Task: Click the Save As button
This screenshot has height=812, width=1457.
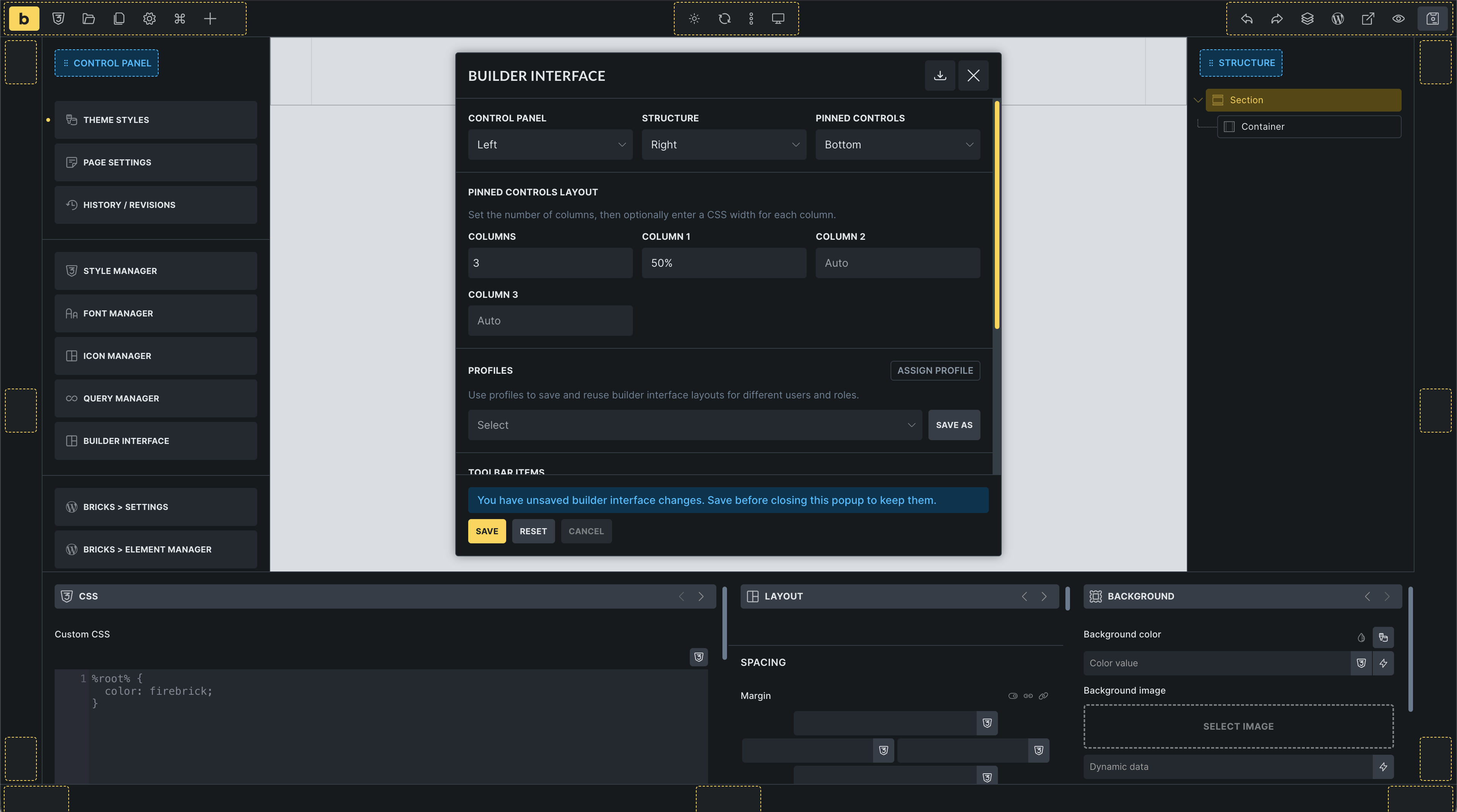Action: coord(954,425)
